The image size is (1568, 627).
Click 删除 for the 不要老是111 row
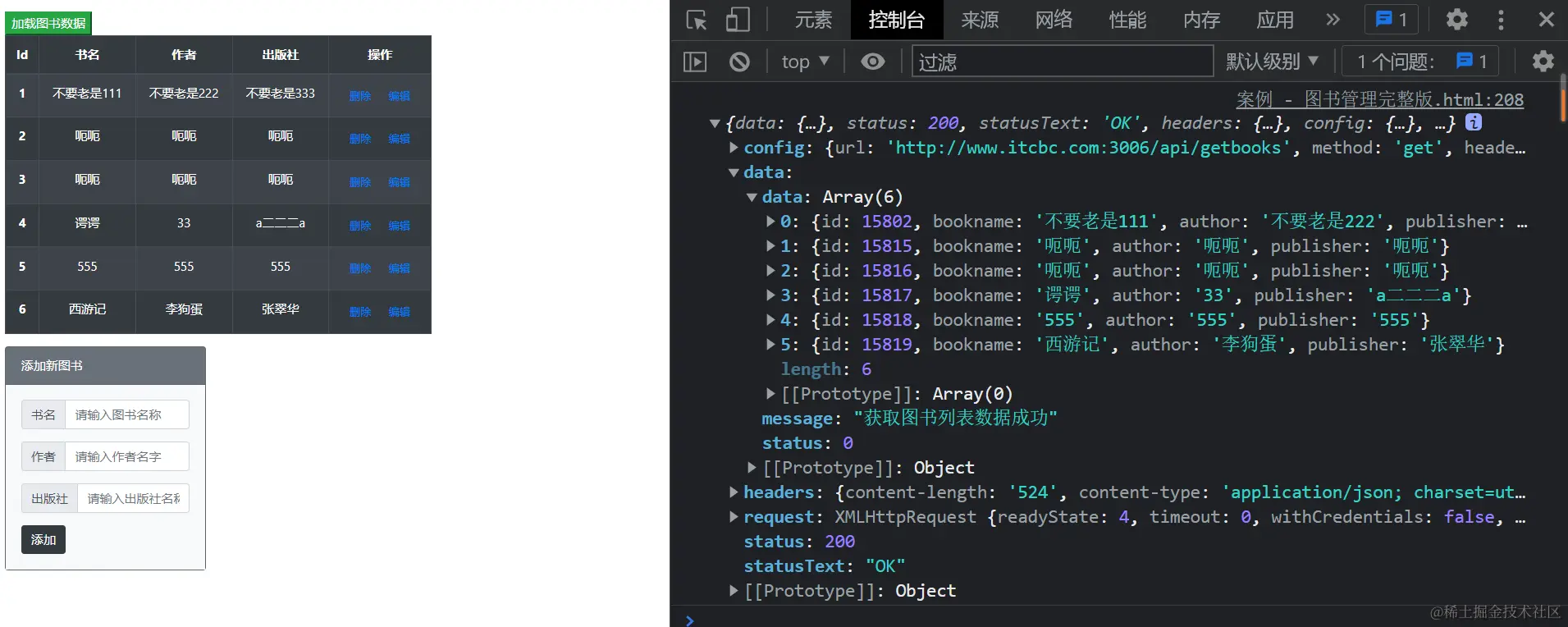[360, 96]
